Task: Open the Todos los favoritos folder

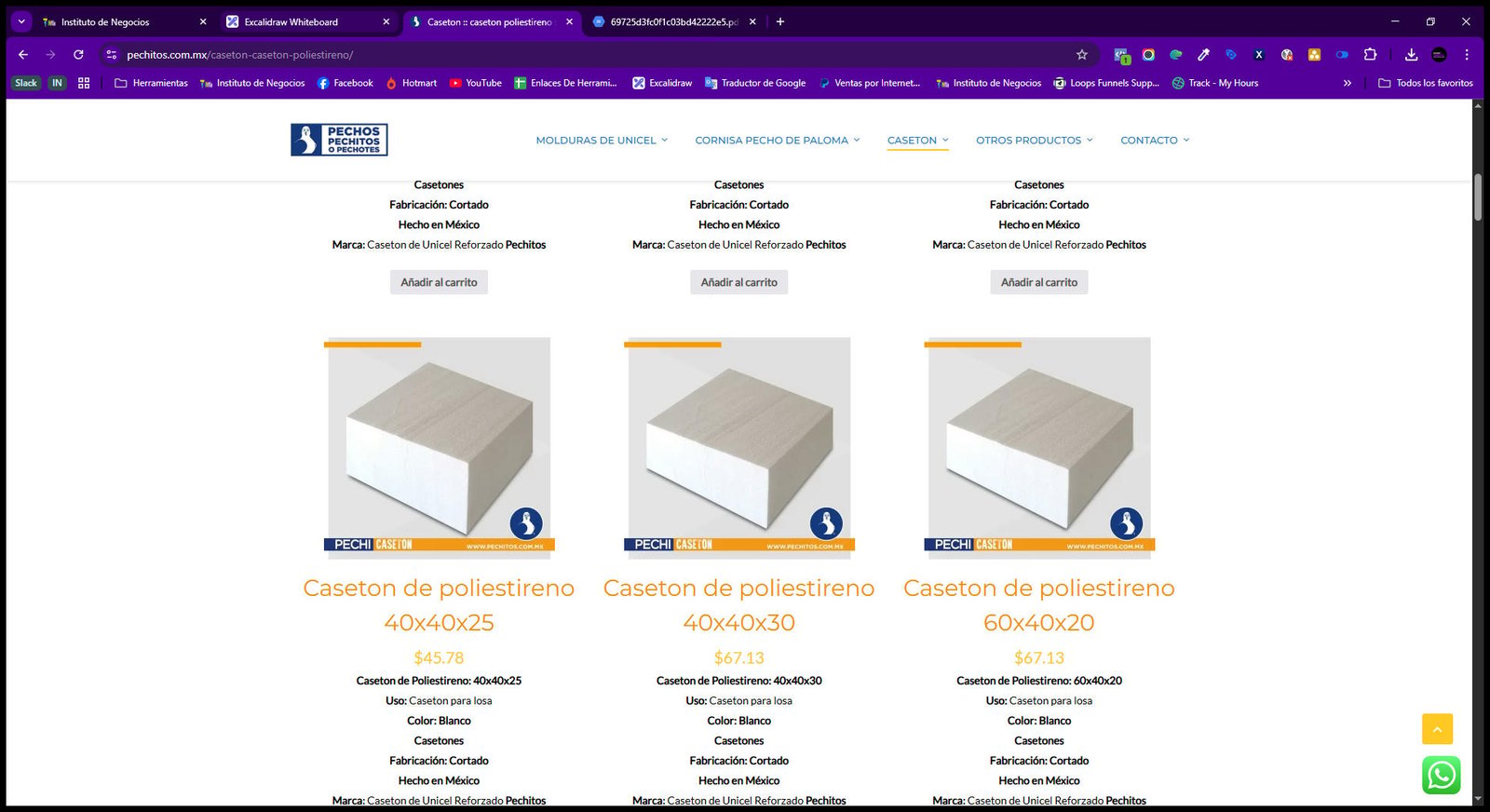Action: pyautogui.click(x=1425, y=83)
